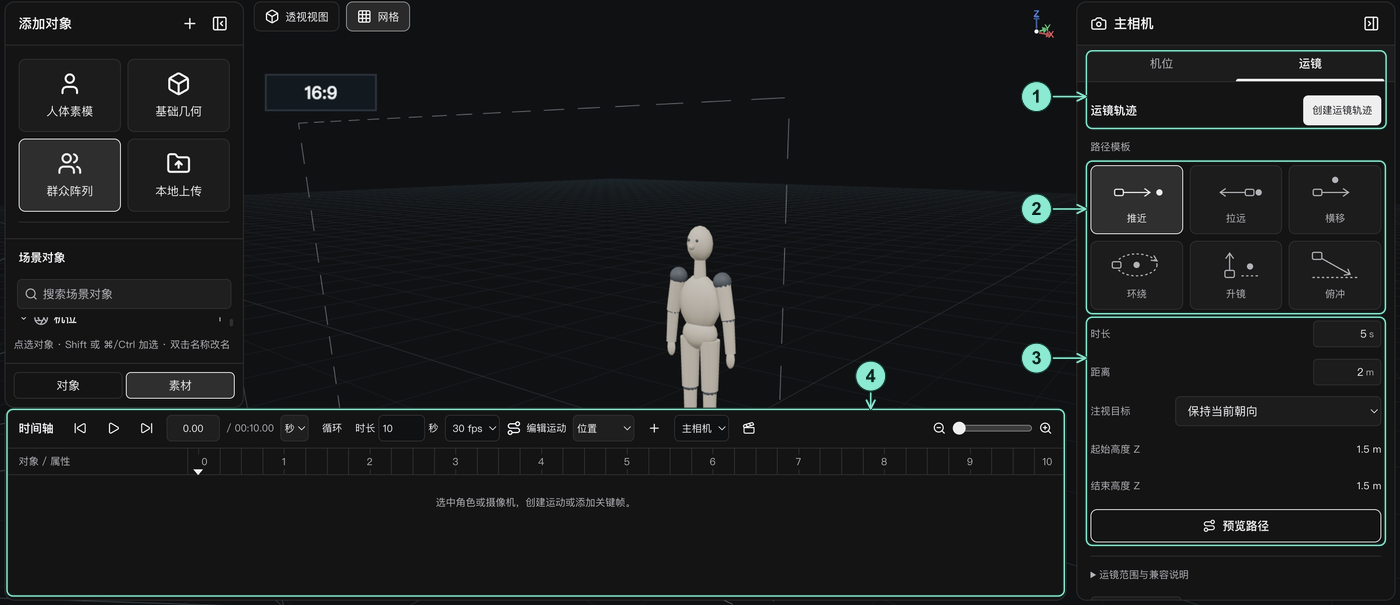Screen dimensions: 1400x605
Task: Open the 秒 time unit dropdown
Action: tap(295, 428)
